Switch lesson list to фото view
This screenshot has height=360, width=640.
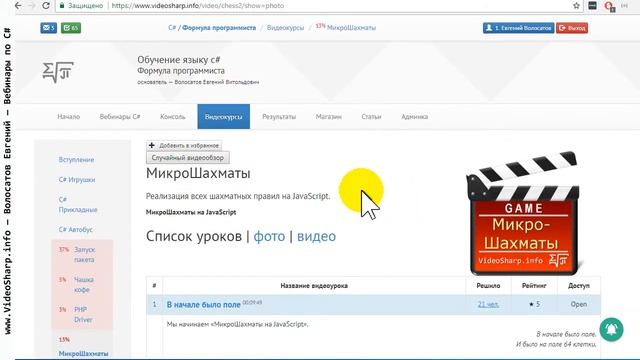(x=269, y=236)
